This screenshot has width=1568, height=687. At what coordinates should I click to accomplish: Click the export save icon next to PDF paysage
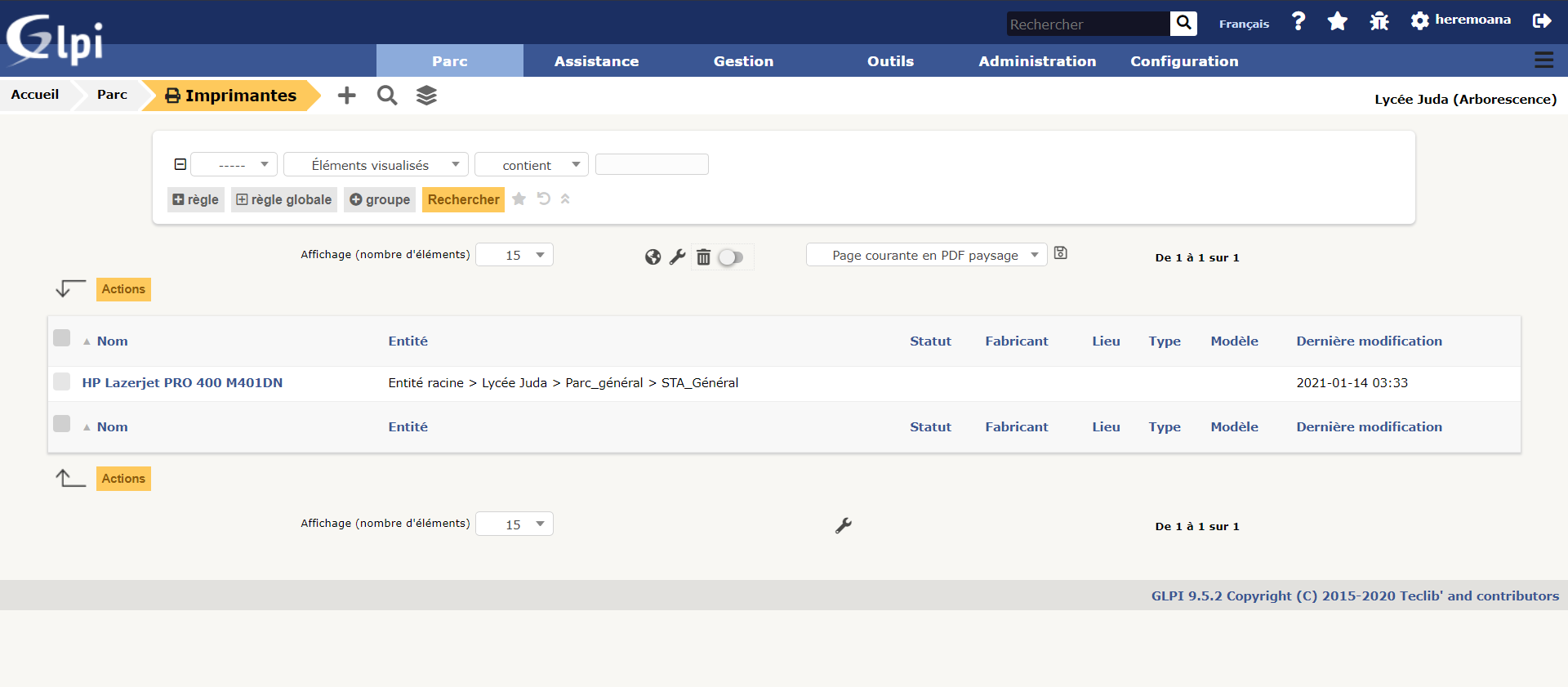(1060, 253)
